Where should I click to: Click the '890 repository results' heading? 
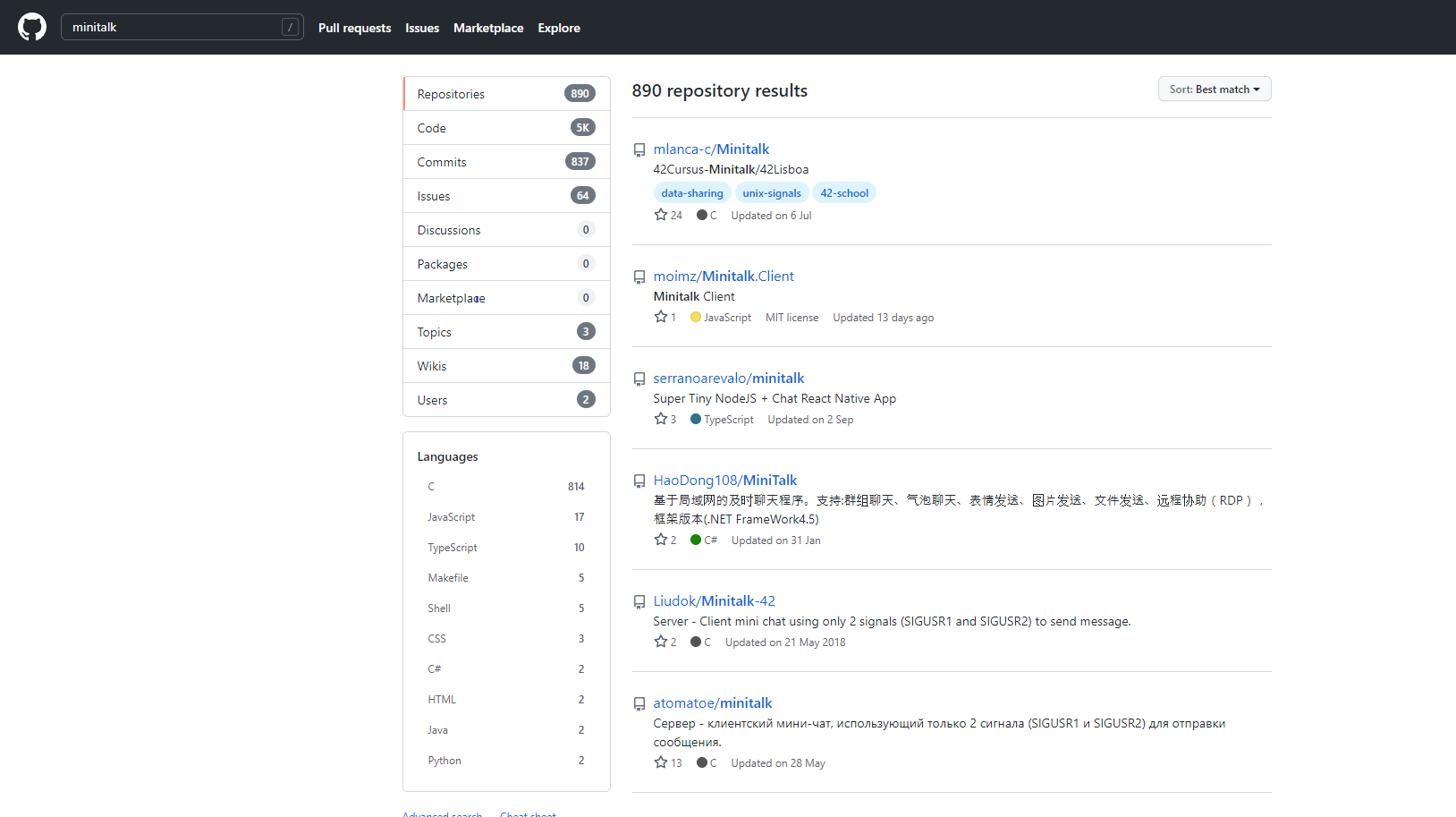(x=720, y=90)
